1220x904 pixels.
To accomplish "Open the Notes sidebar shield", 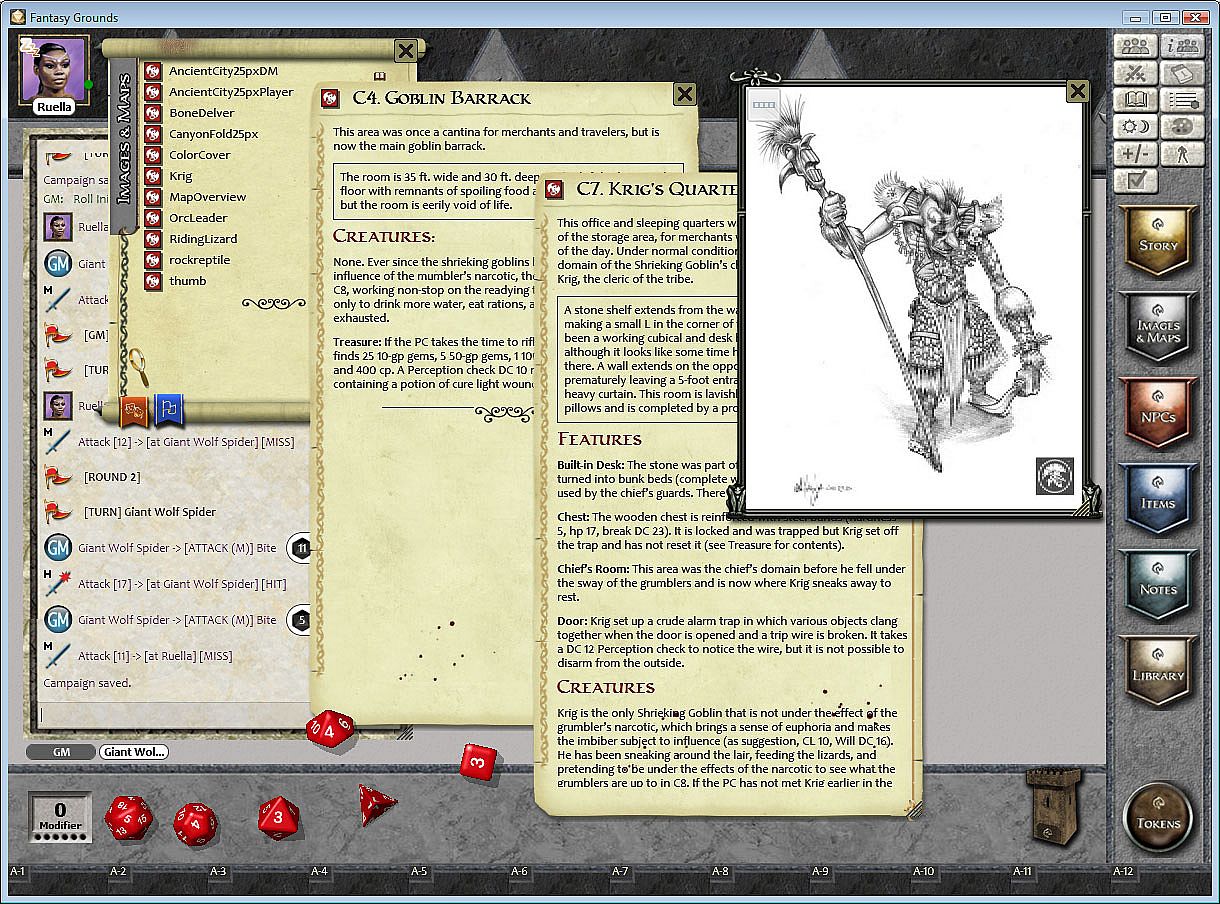I will point(1158,587).
